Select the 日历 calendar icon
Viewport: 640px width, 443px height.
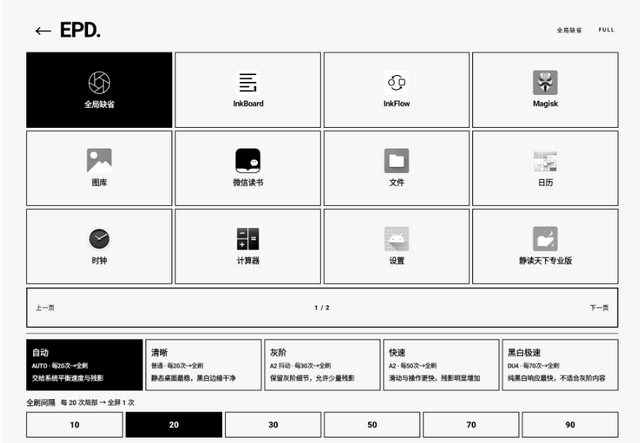[545, 161]
